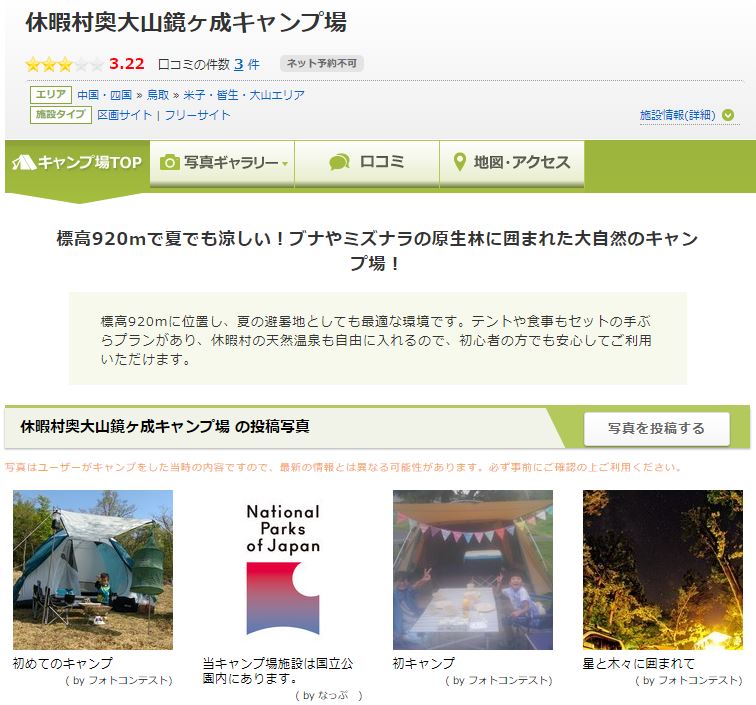
Task: Open the National Parks of Japan photo
Action: pyautogui.click(x=283, y=569)
